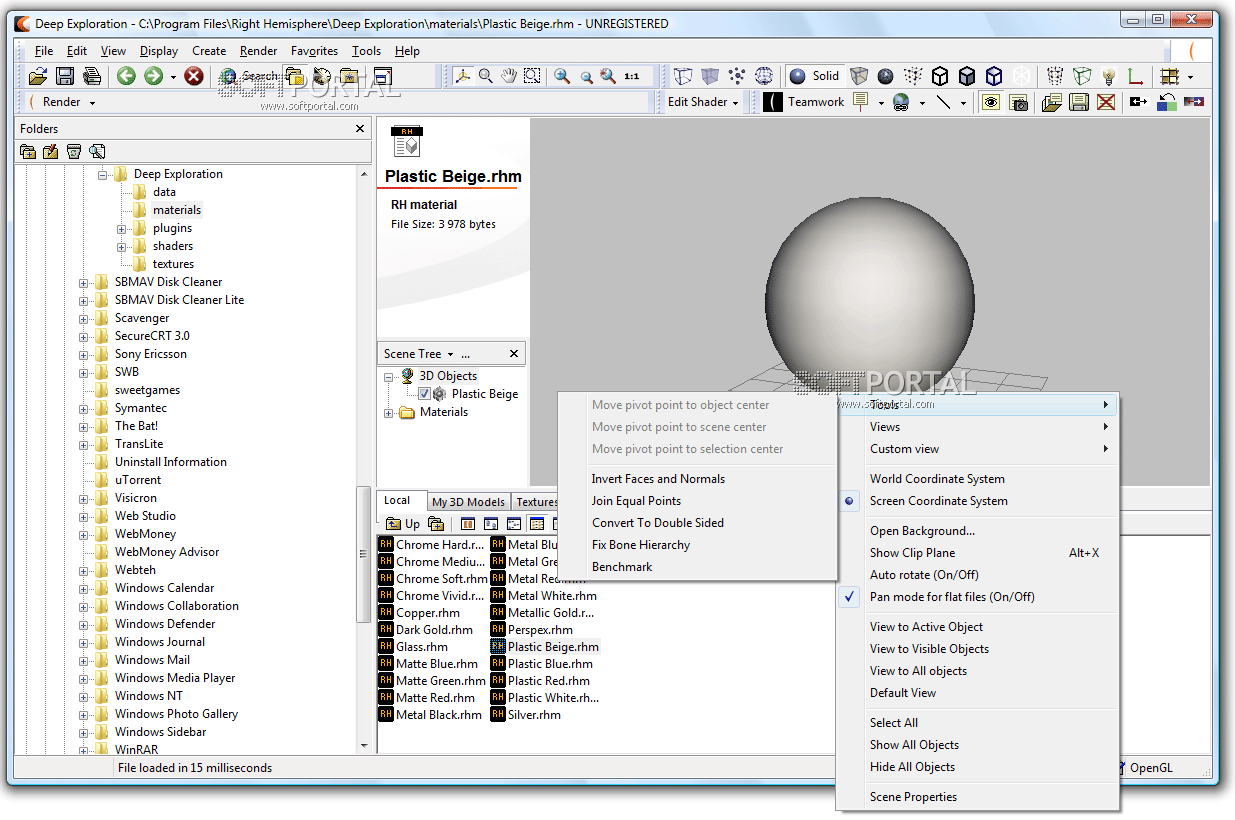1235x820 pixels.
Task: Click the new folder icon beside Up
Action: [x=436, y=524]
